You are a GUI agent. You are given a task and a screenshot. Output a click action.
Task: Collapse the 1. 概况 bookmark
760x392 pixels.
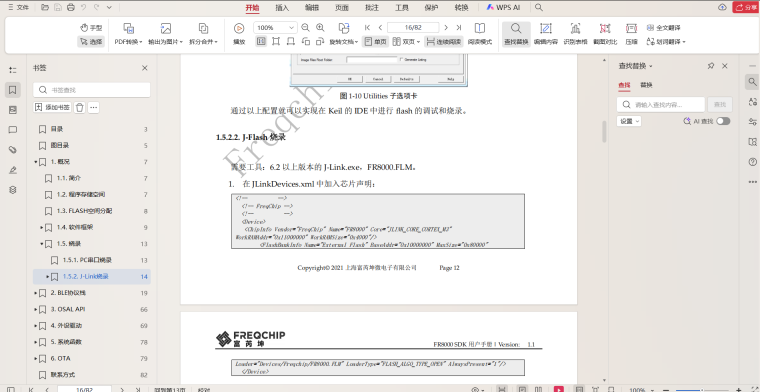[x=35, y=162]
